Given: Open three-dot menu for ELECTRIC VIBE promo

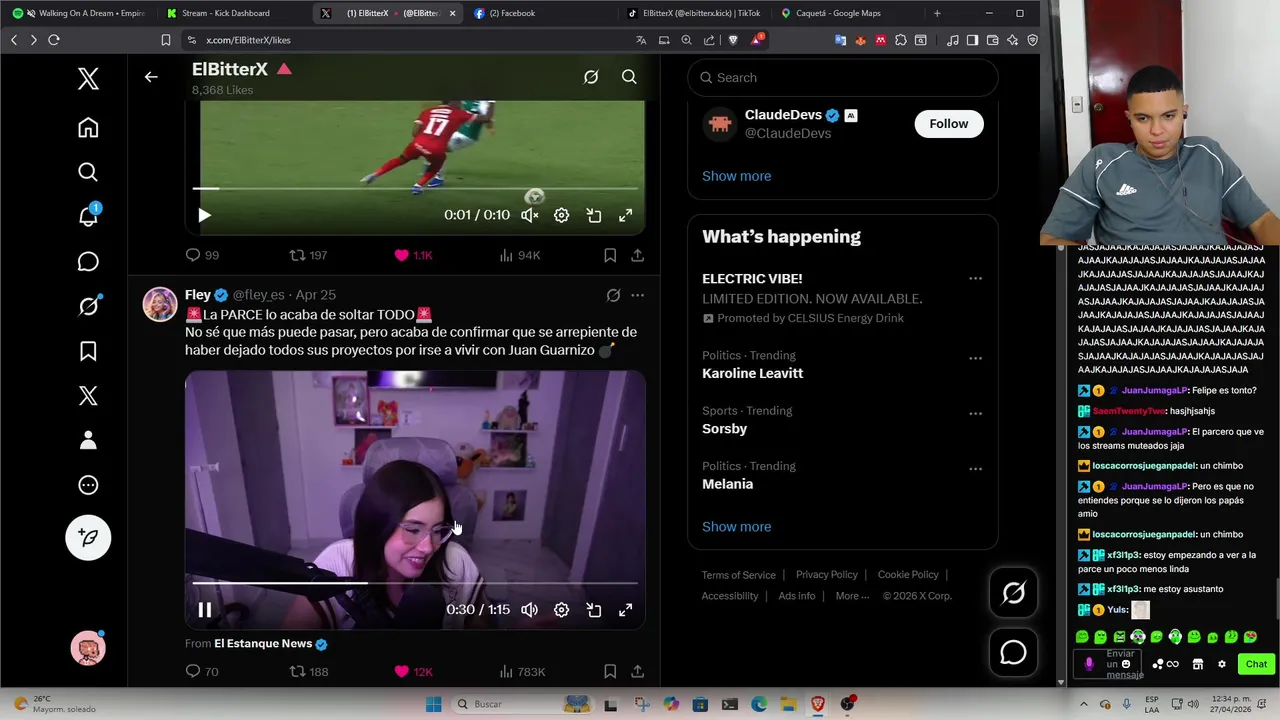Looking at the screenshot, I should [x=975, y=278].
